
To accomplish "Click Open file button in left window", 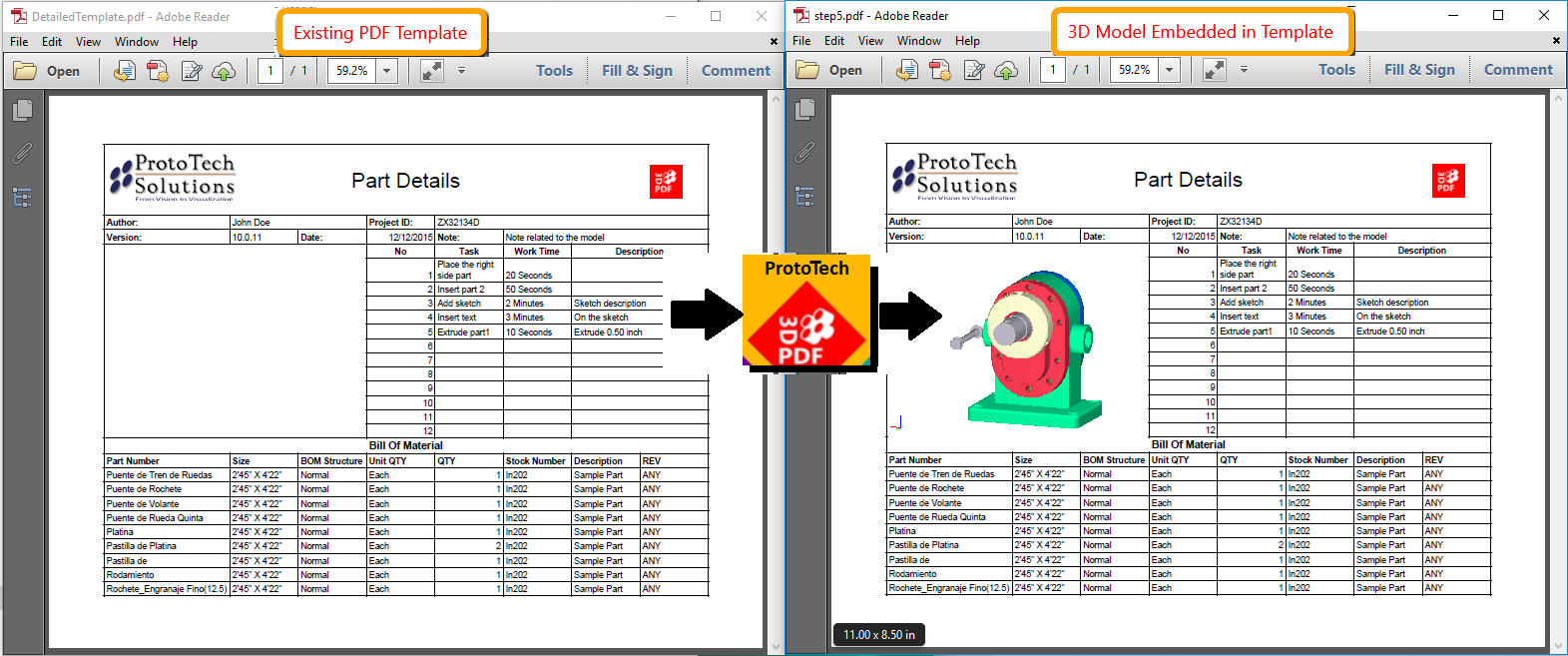I will pos(47,71).
